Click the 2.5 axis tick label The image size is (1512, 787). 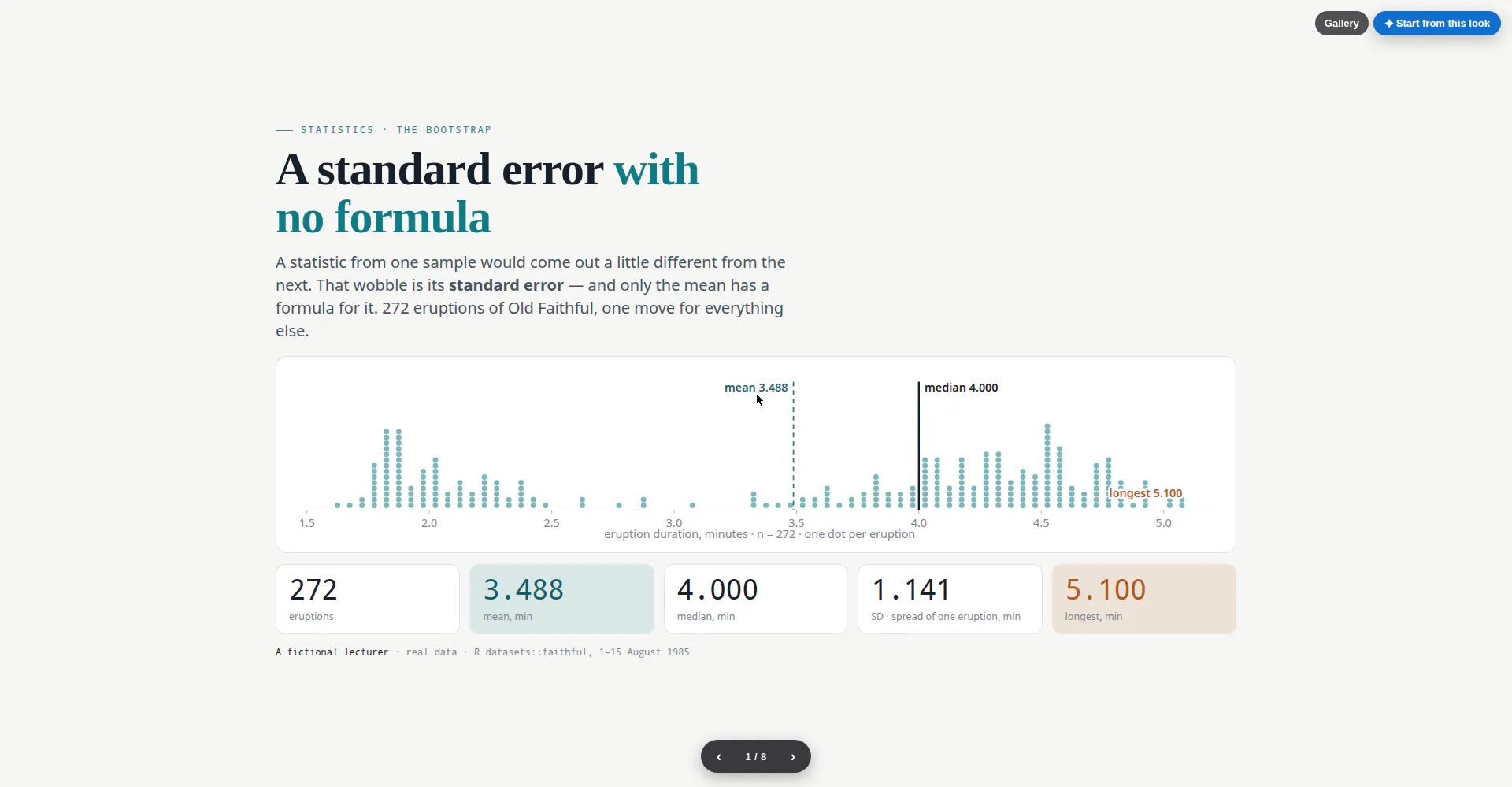[x=552, y=523]
